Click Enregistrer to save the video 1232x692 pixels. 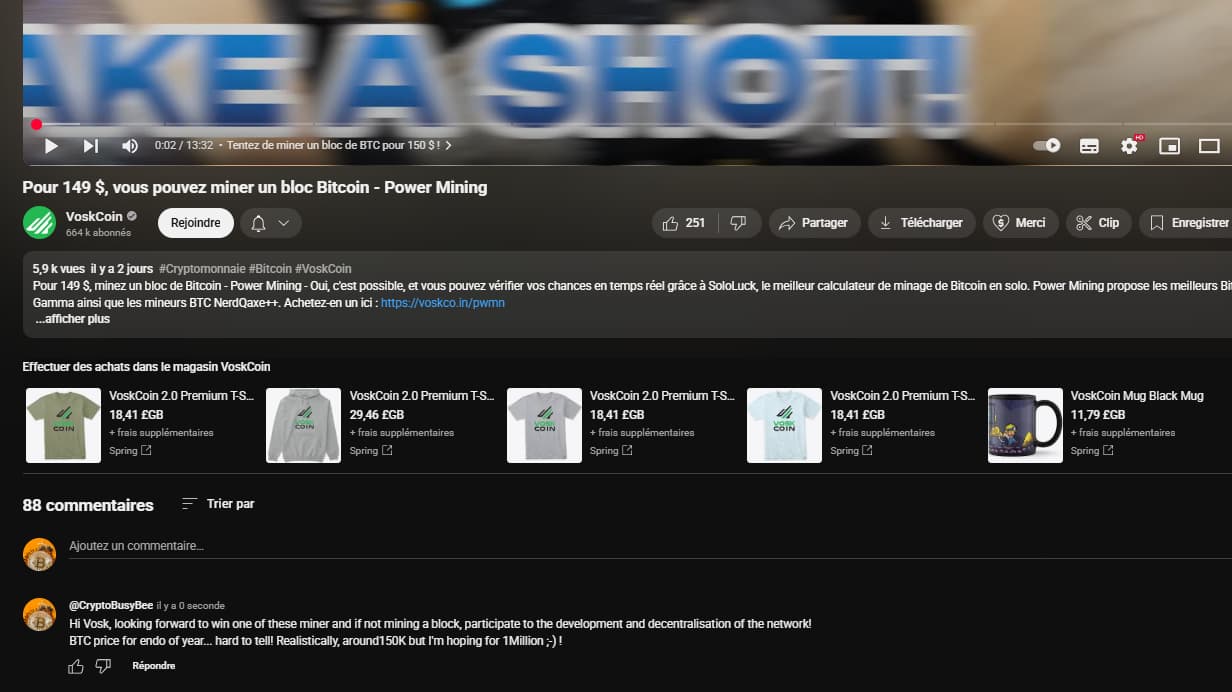(1186, 223)
